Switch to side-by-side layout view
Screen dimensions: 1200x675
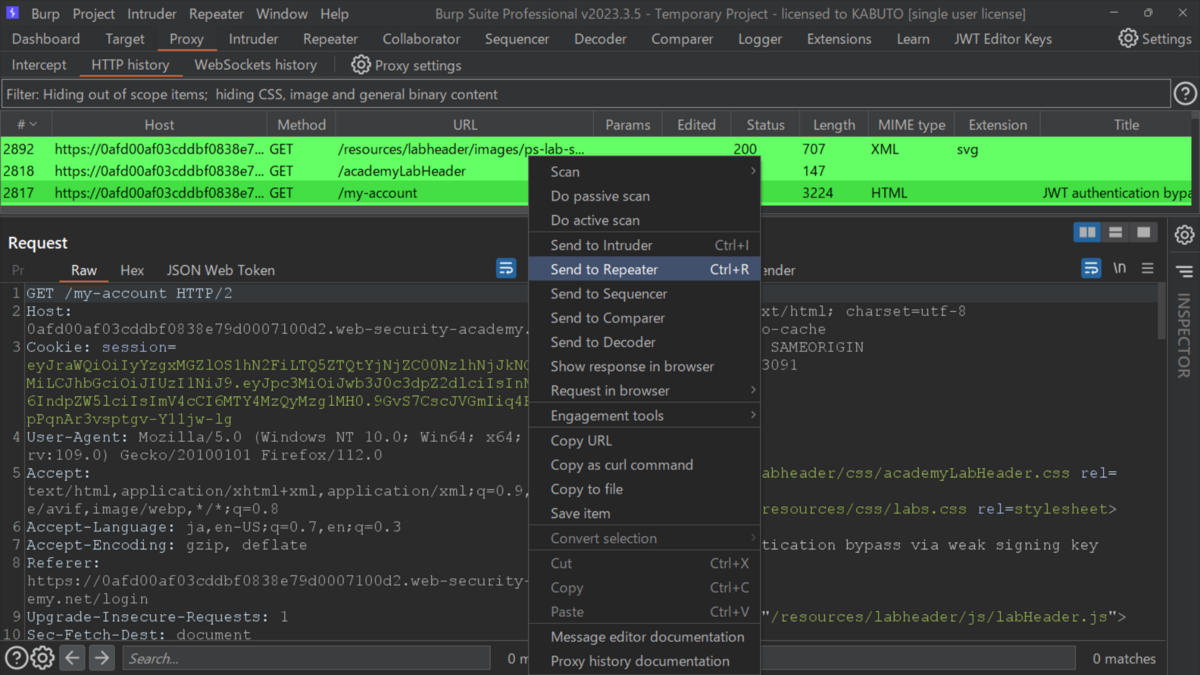click(1086, 233)
